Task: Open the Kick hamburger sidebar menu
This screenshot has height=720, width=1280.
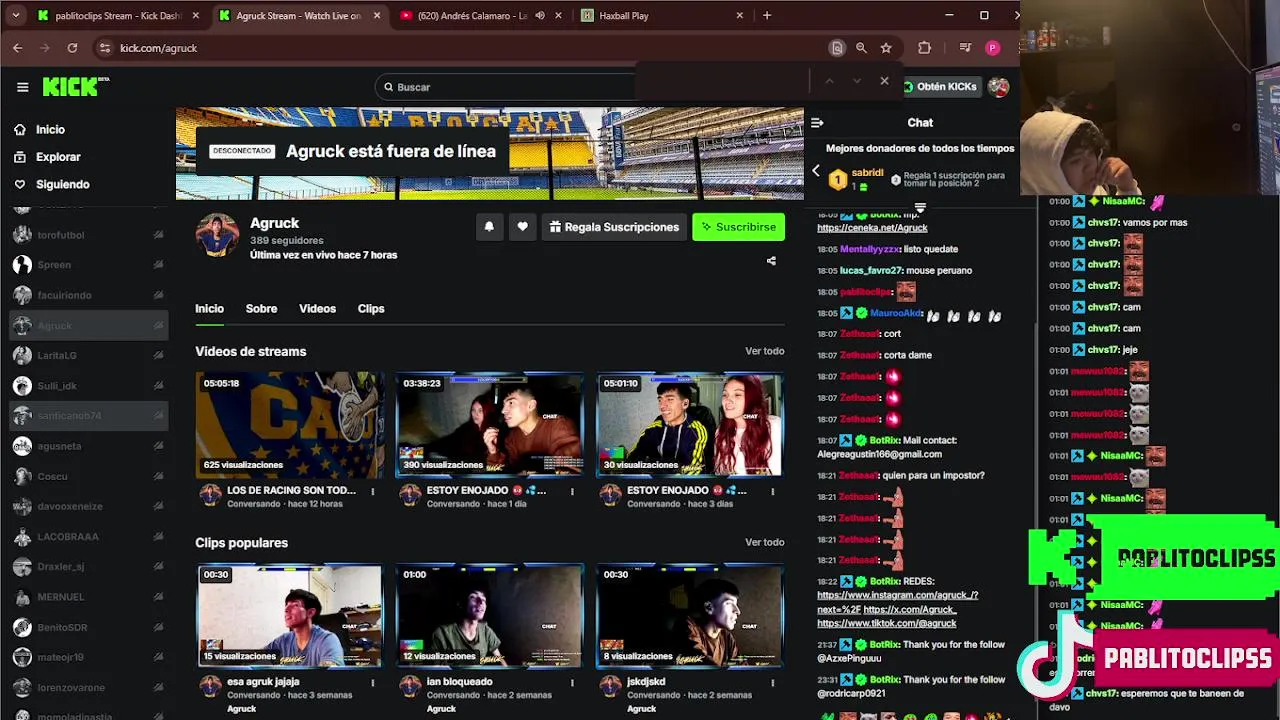Action: [x=22, y=87]
